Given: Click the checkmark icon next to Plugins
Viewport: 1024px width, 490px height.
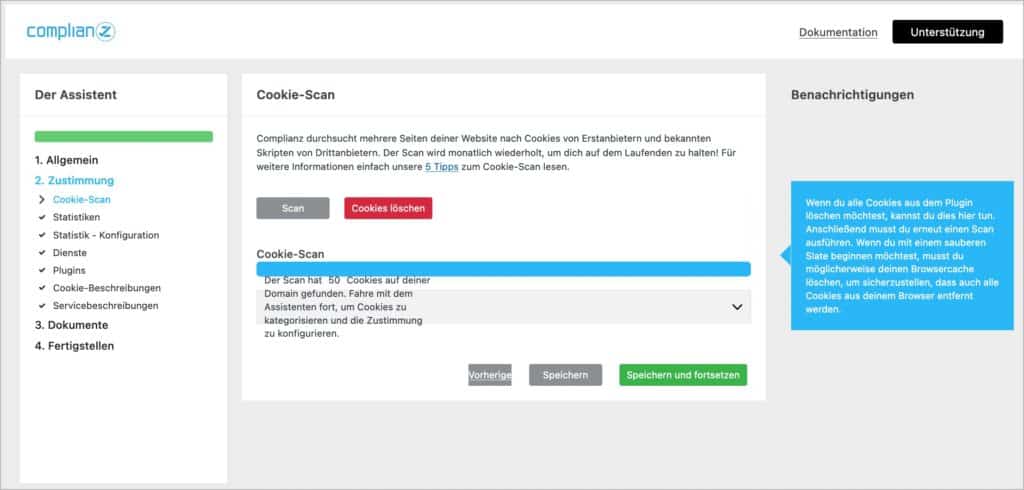Looking at the screenshot, I should pyautogui.click(x=42, y=270).
